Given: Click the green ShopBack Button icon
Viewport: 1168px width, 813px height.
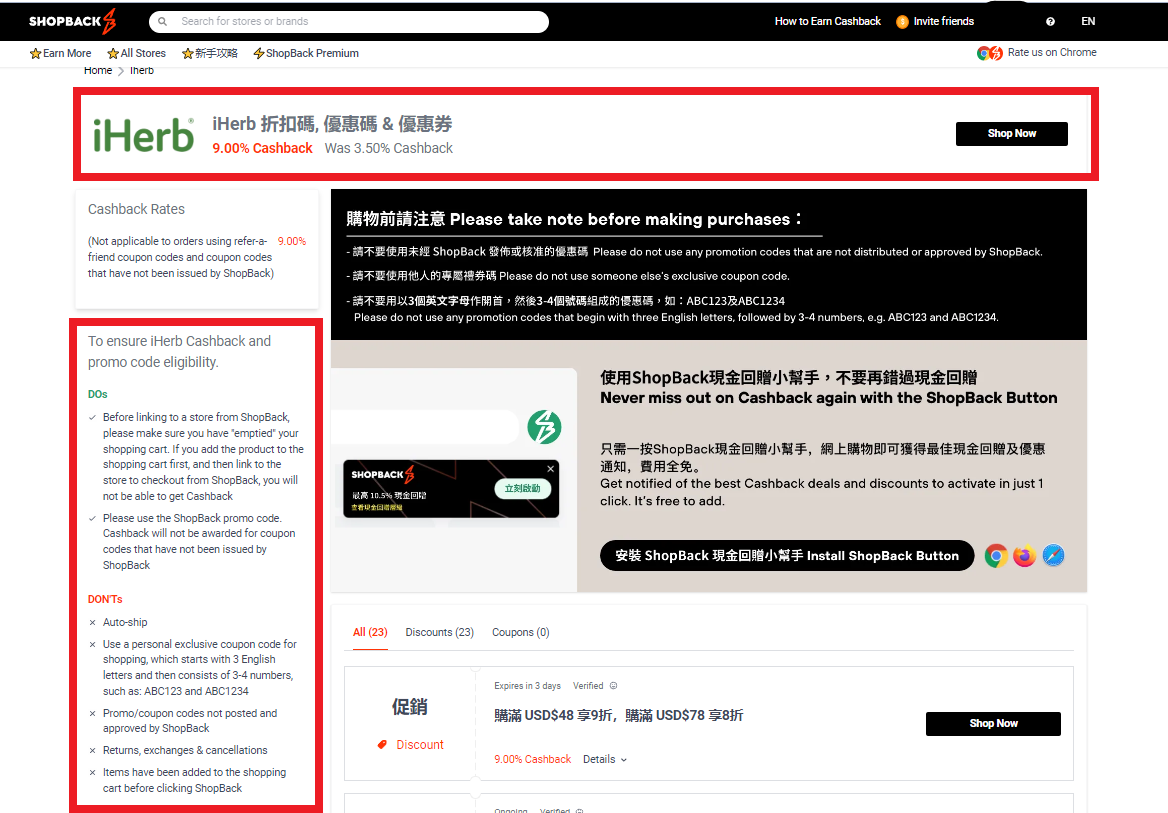Looking at the screenshot, I should pos(545,427).
